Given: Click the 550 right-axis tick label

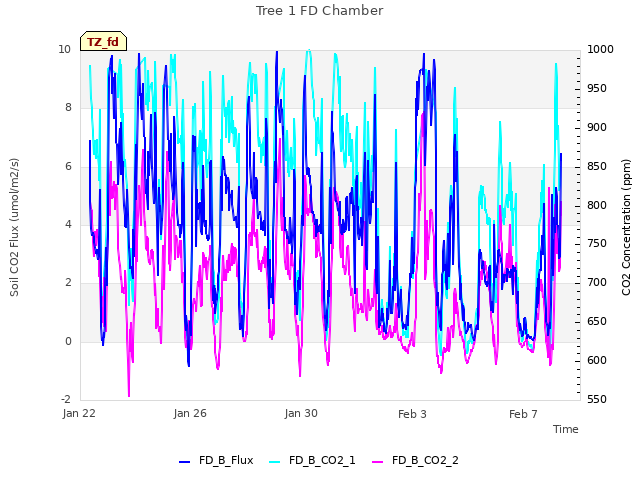Looking at the screenshot, I should point(597,399).
